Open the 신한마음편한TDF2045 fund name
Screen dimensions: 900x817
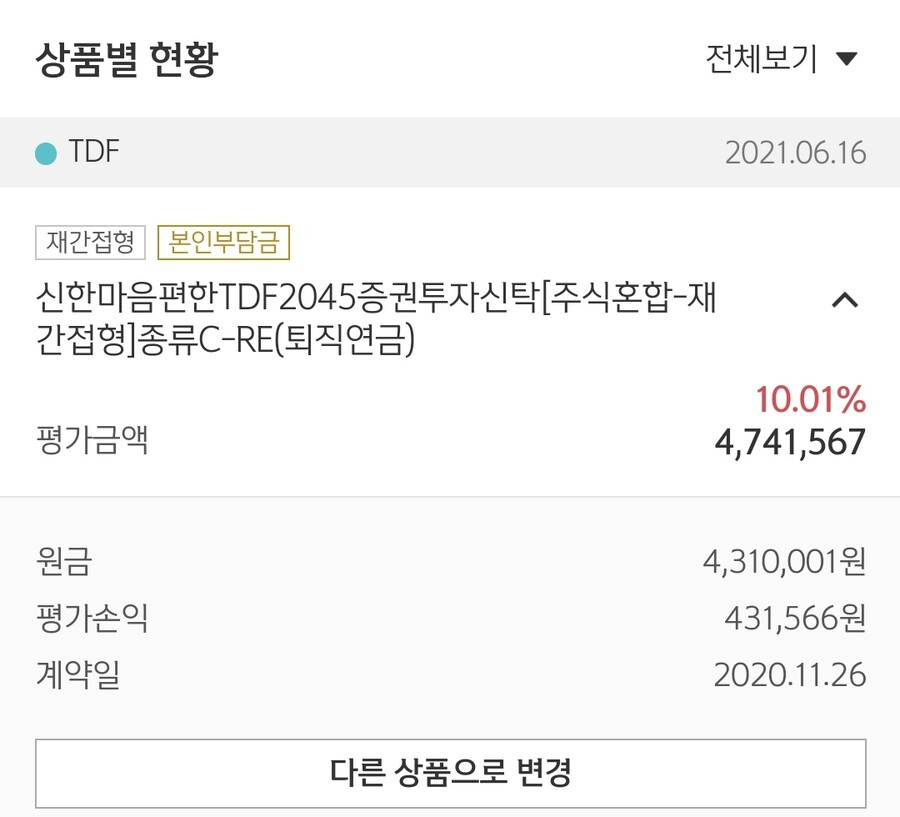point(376,319)
